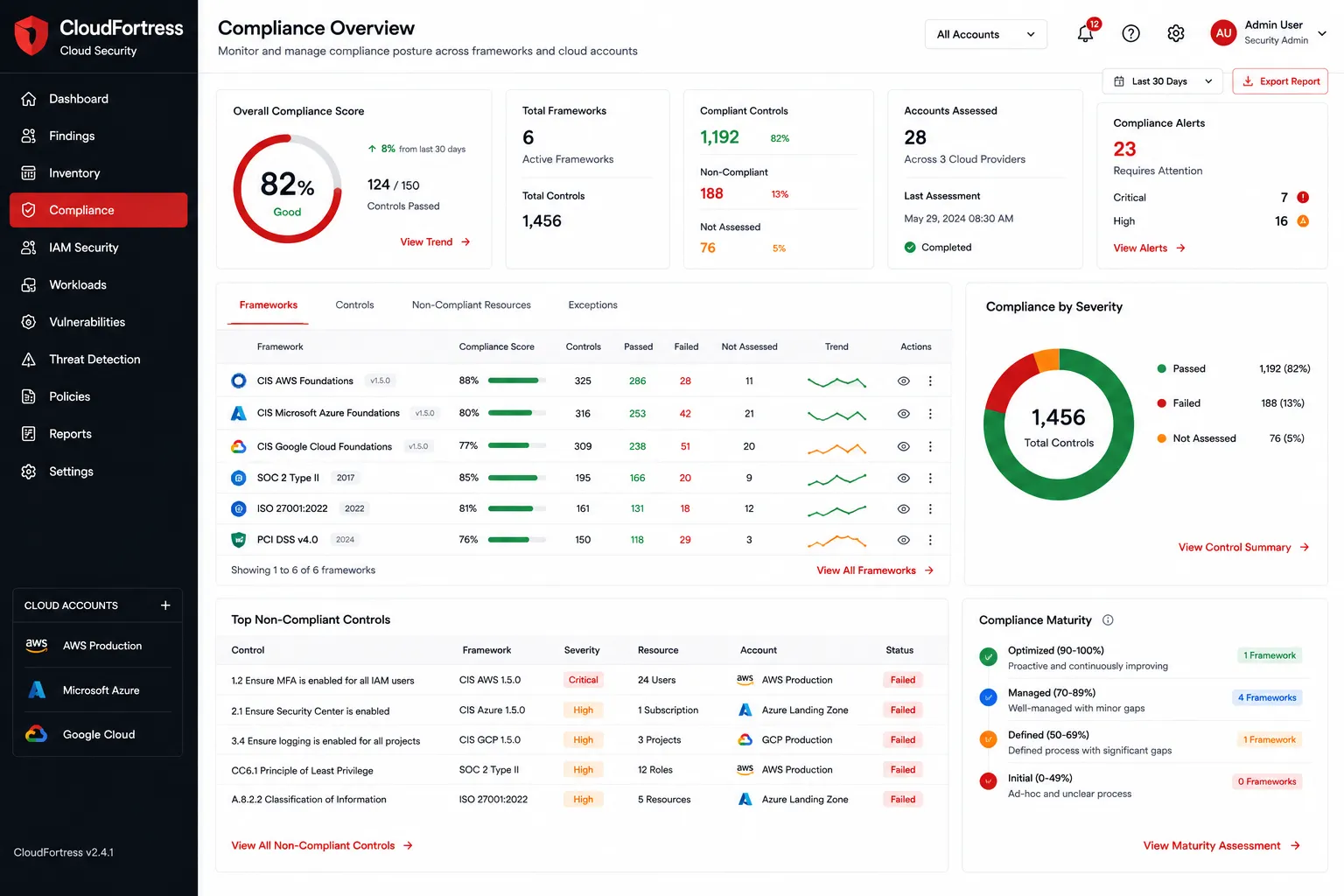This screenshot has height=896, width=1344.
Task: Open the notifications bell
Action: 1085,33
